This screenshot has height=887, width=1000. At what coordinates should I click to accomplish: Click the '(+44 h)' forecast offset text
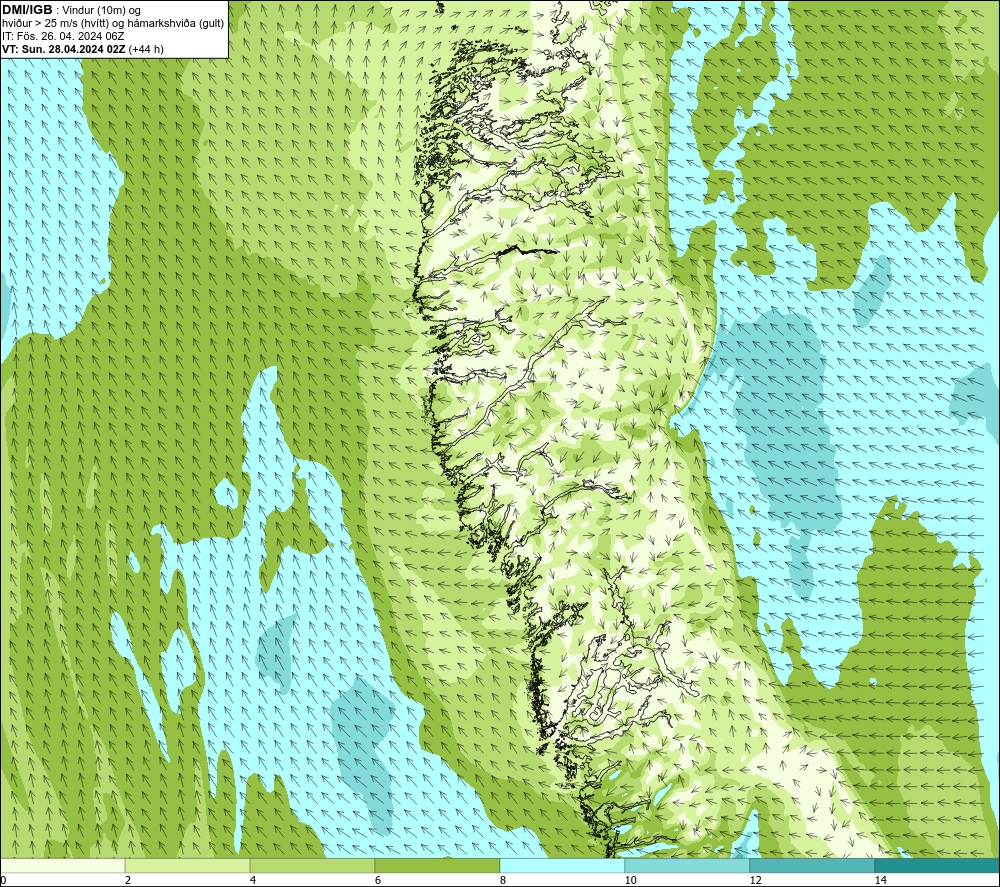(146, 49)
